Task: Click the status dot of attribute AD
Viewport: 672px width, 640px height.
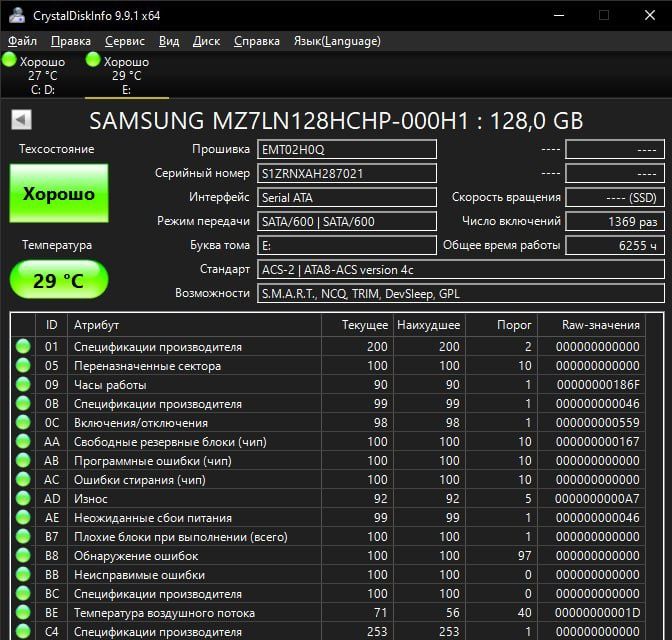Action: pos(23,499)
